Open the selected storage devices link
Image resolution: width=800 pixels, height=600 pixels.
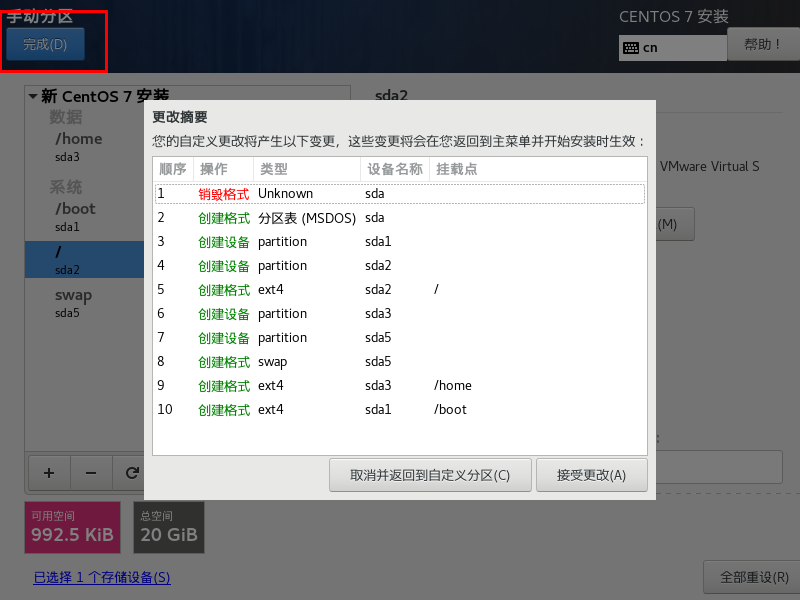click(x=101, y=578)
